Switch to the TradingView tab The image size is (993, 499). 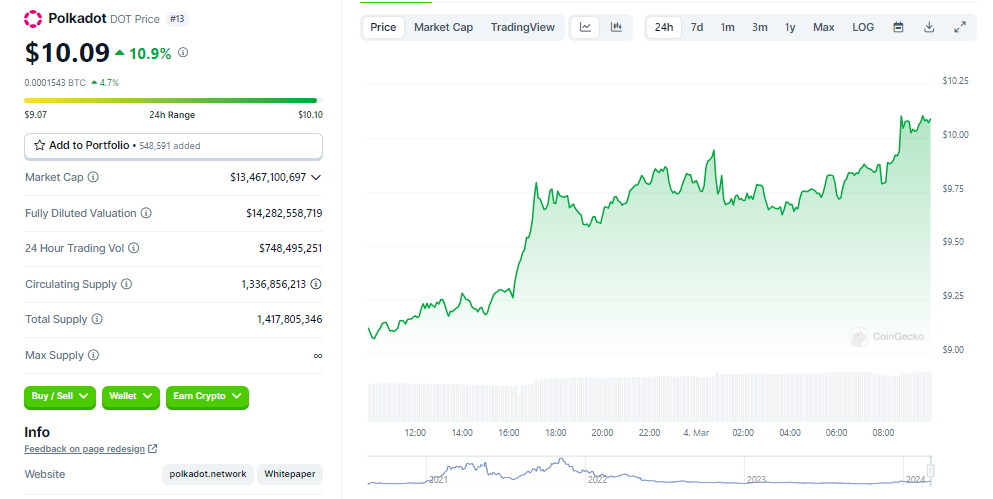pyautogui.click(x=522, y=27)
